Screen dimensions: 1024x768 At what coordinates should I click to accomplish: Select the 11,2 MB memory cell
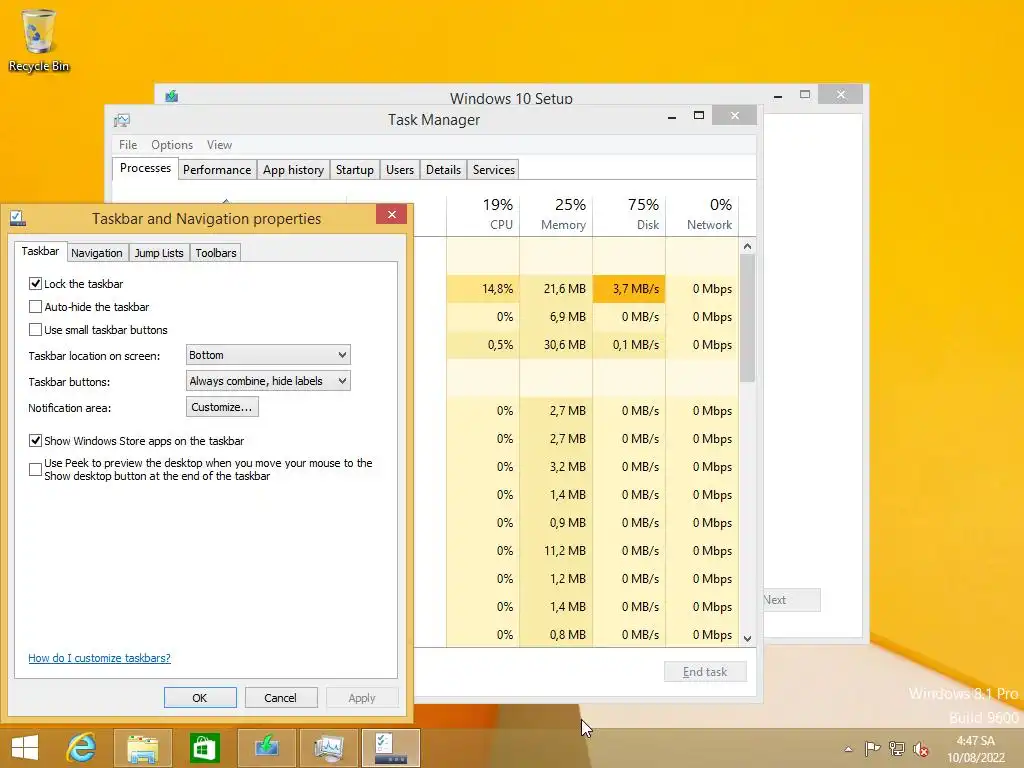tap(556, 551)
